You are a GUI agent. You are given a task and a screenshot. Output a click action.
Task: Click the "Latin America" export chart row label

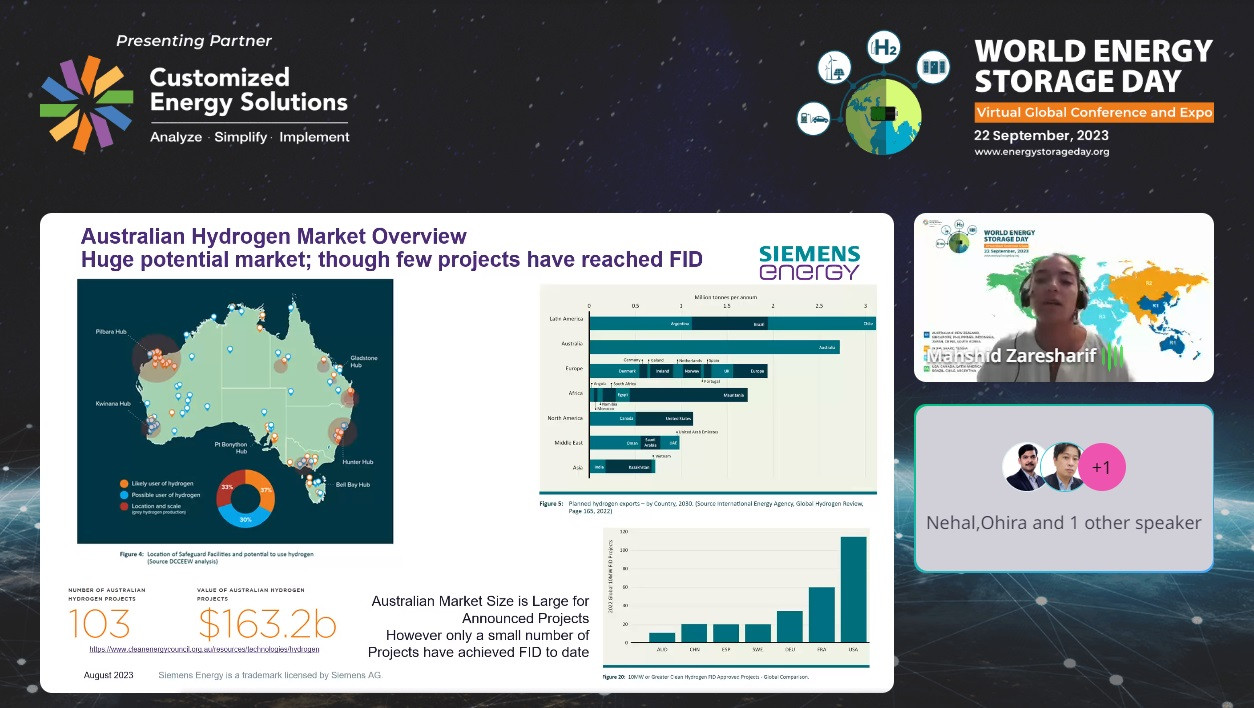pos(568,320)
